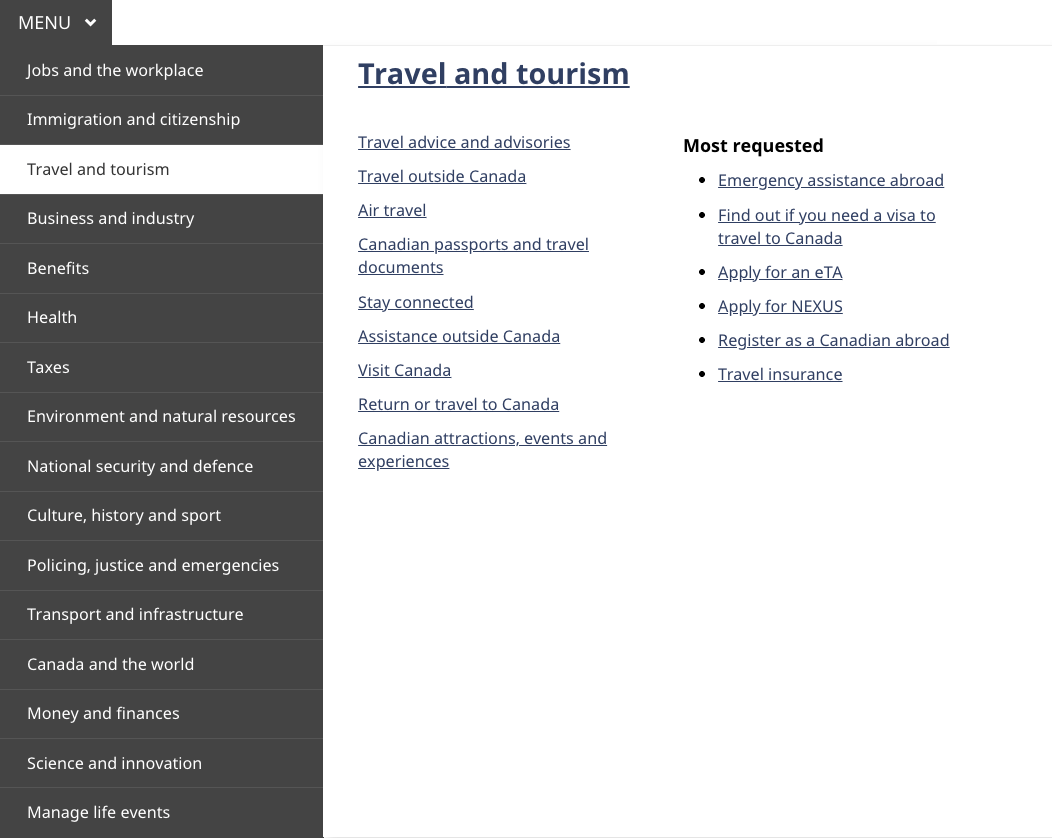Select Taxes menu item

point(161,368)
